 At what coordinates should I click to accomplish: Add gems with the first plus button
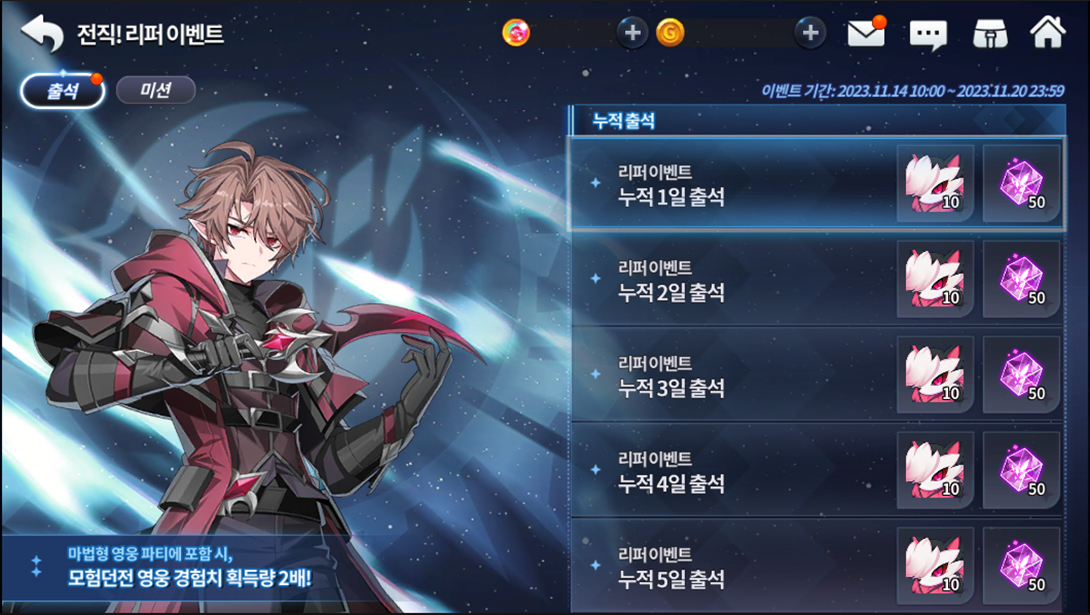(x=632, y=33)
